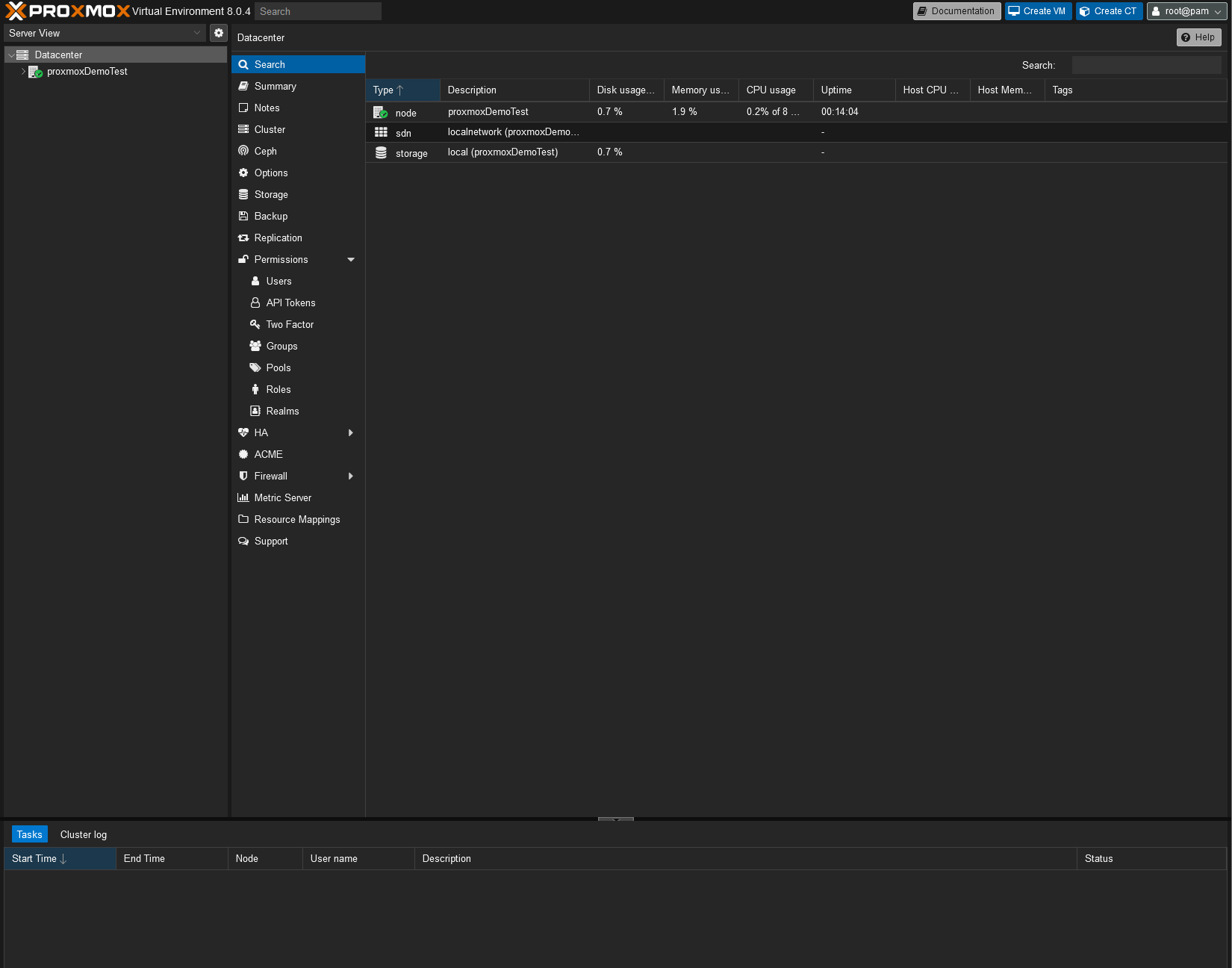Switch to the Tasks tab

click(x=30, y=834)
